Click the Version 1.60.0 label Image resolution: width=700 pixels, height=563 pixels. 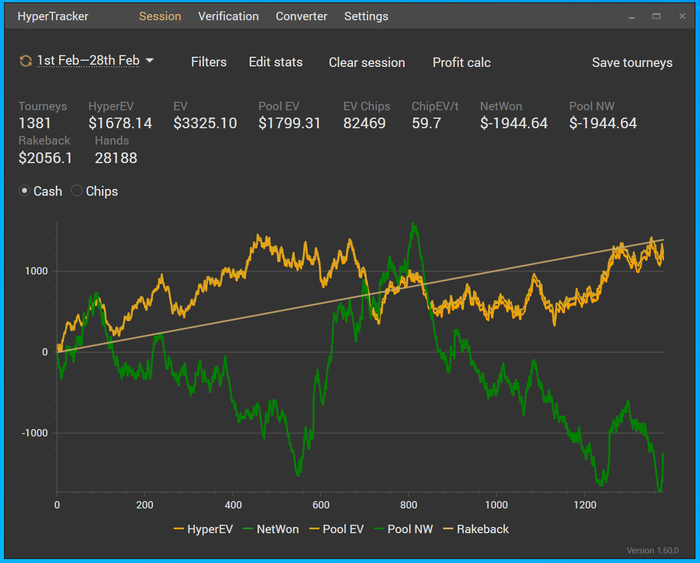coord(653,550)
